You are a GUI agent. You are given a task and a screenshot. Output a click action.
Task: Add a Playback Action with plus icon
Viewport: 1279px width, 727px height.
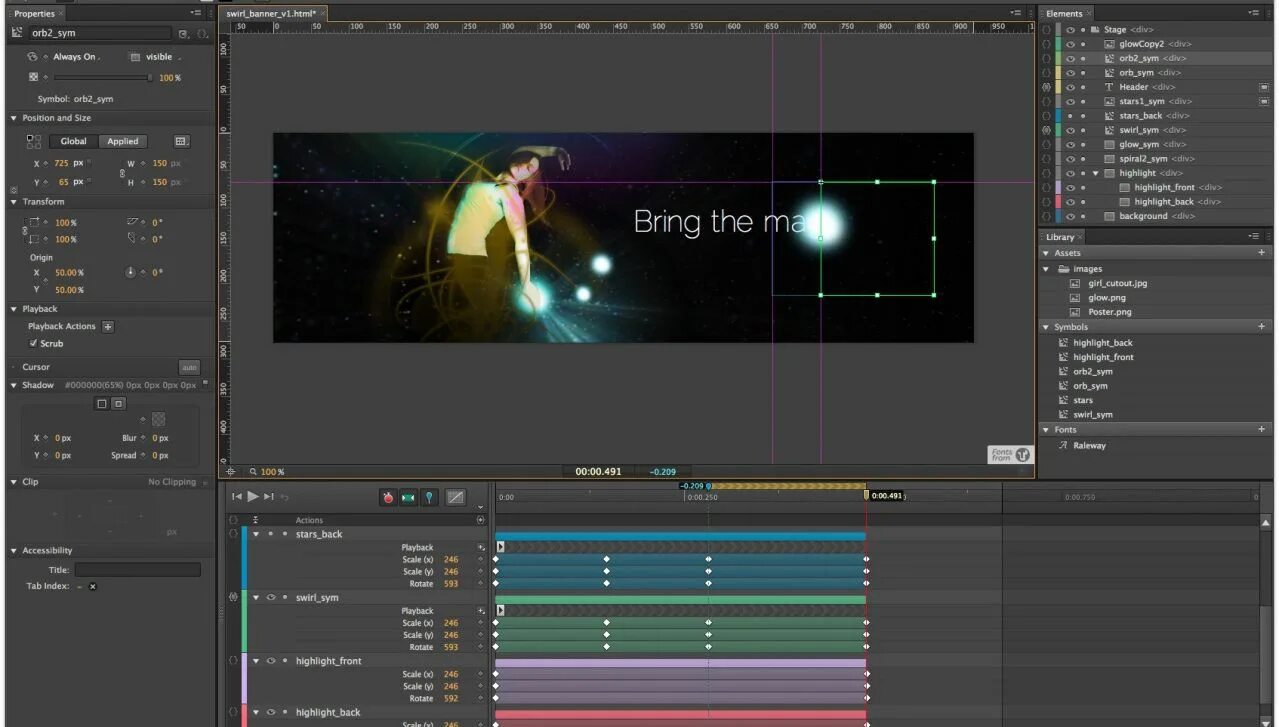[x=108, y=326]
